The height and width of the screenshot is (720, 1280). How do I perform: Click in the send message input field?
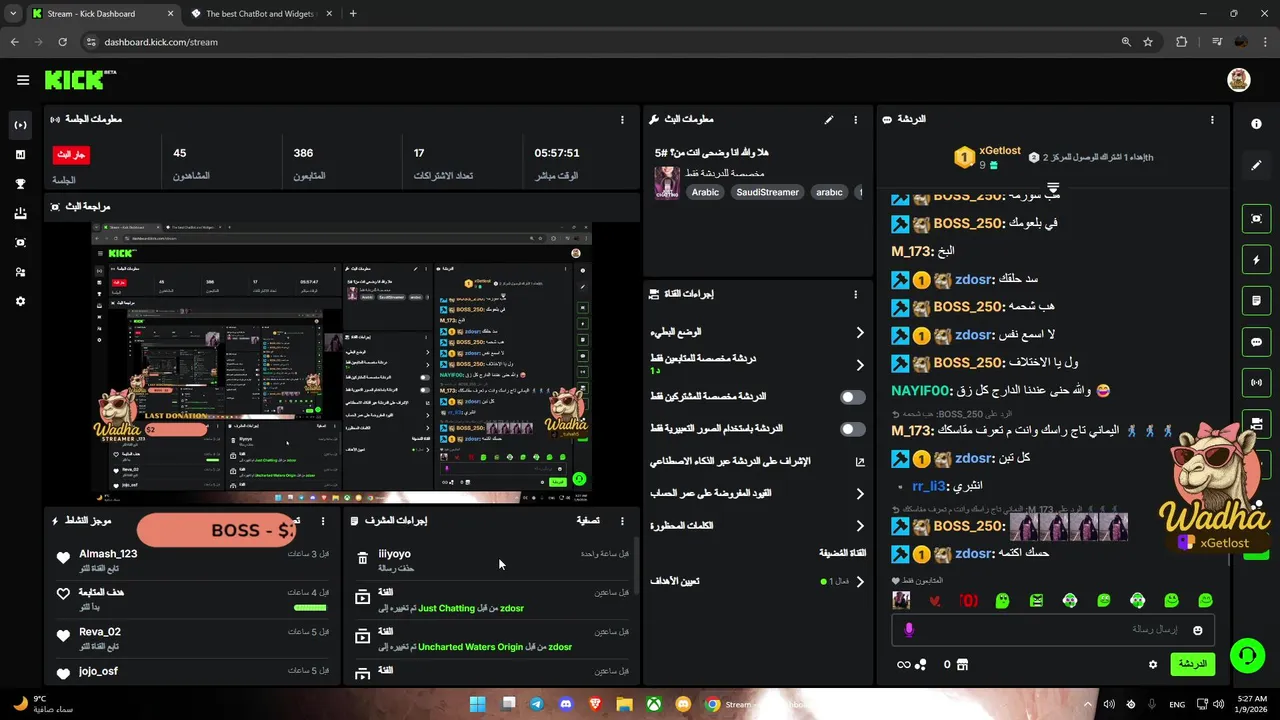(x=1053, y=630)
